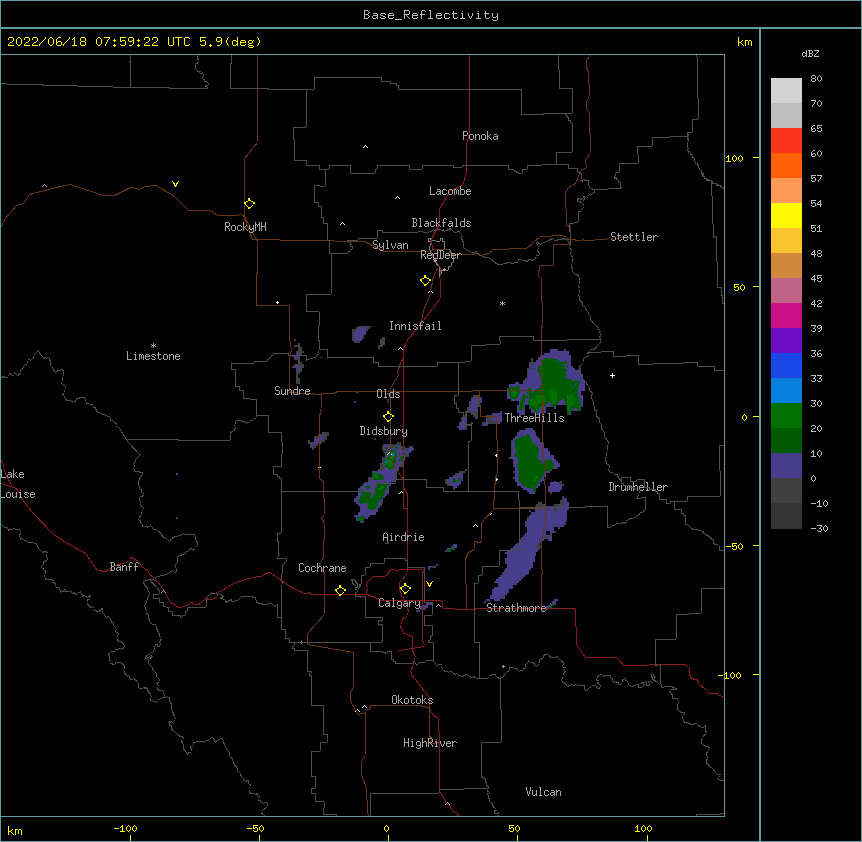Click the Vulcan city label
The image size is (862, 842).
pos(543,792)
